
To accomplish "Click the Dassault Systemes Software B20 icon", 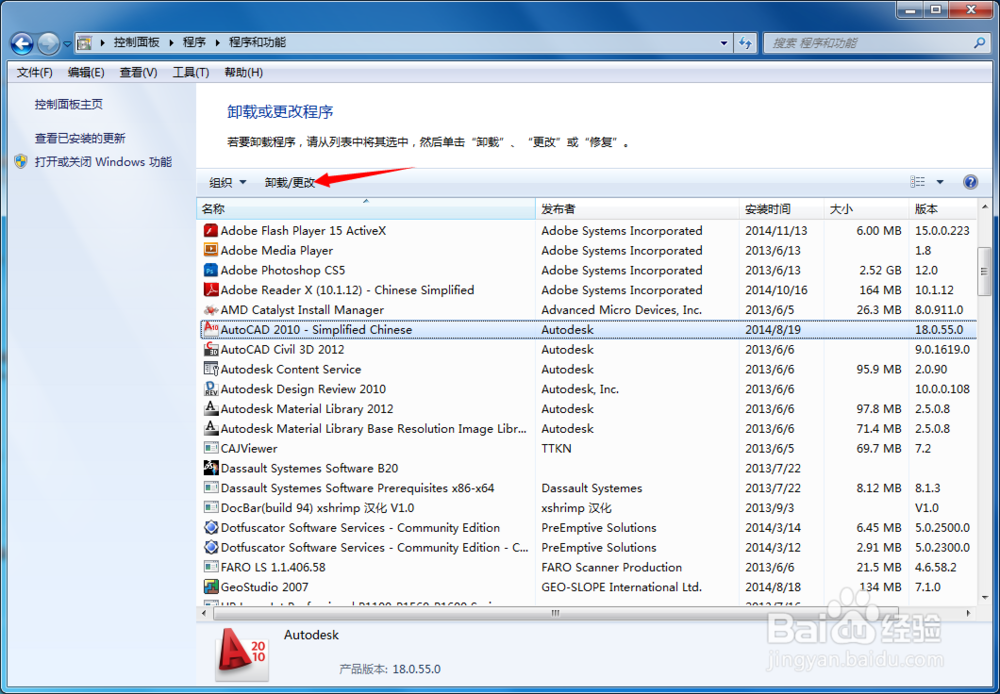I will coord(210,468).
